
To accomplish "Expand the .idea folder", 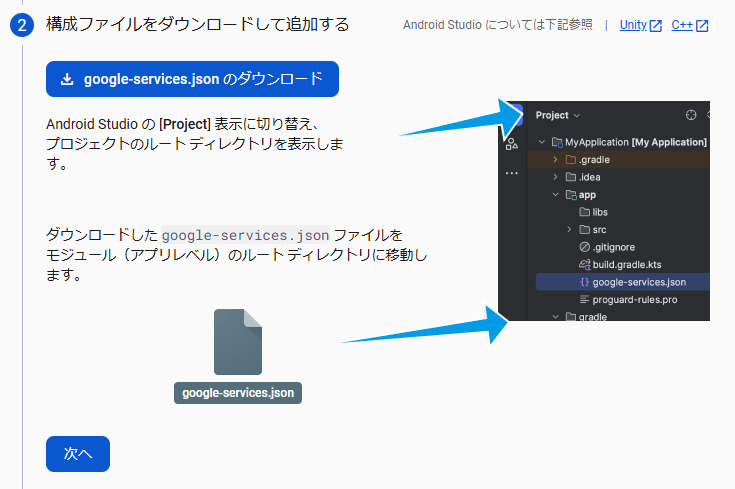I will 555,177.
